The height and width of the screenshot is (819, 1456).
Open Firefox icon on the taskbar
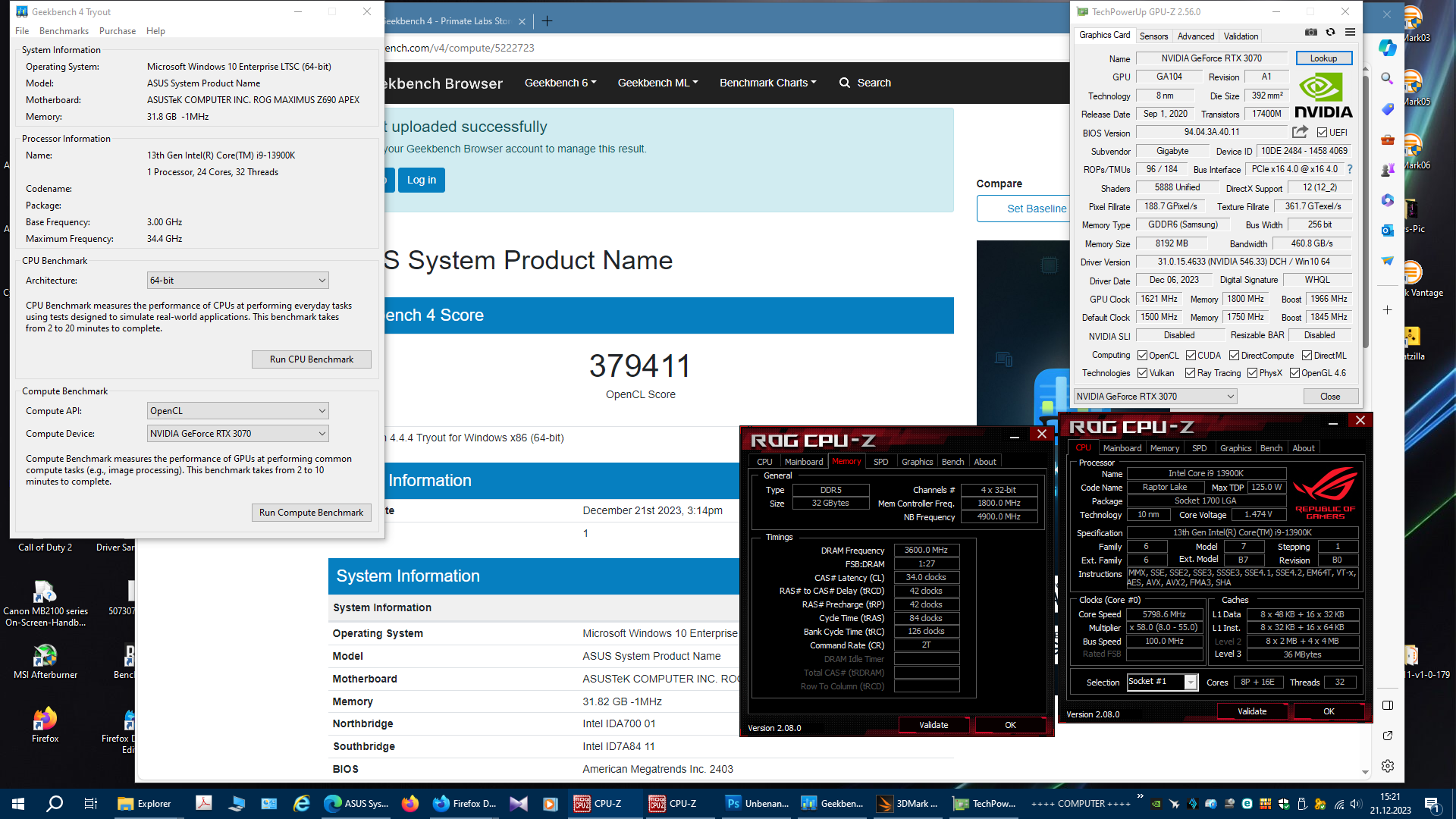[x=409, y=804]
